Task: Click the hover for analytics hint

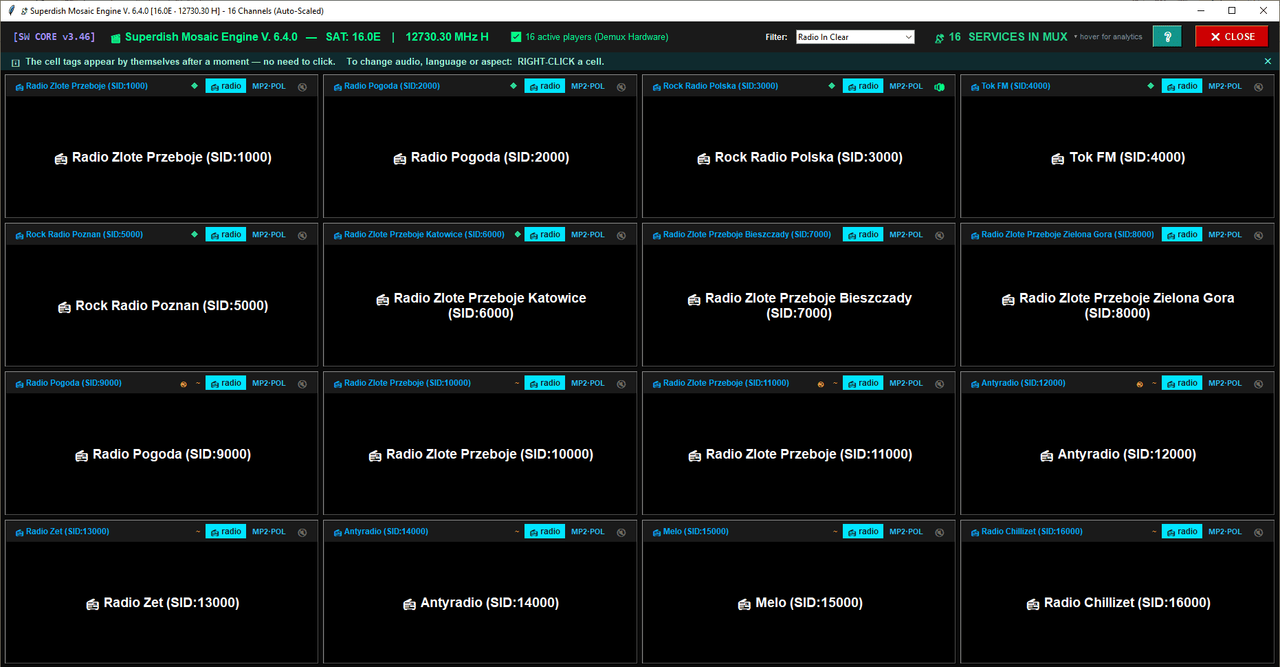Action: (x=1108, y=37)
